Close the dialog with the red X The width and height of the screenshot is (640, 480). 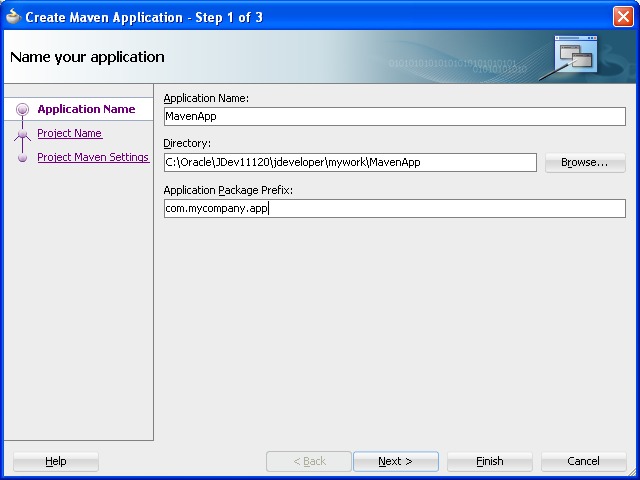(623, 17)
